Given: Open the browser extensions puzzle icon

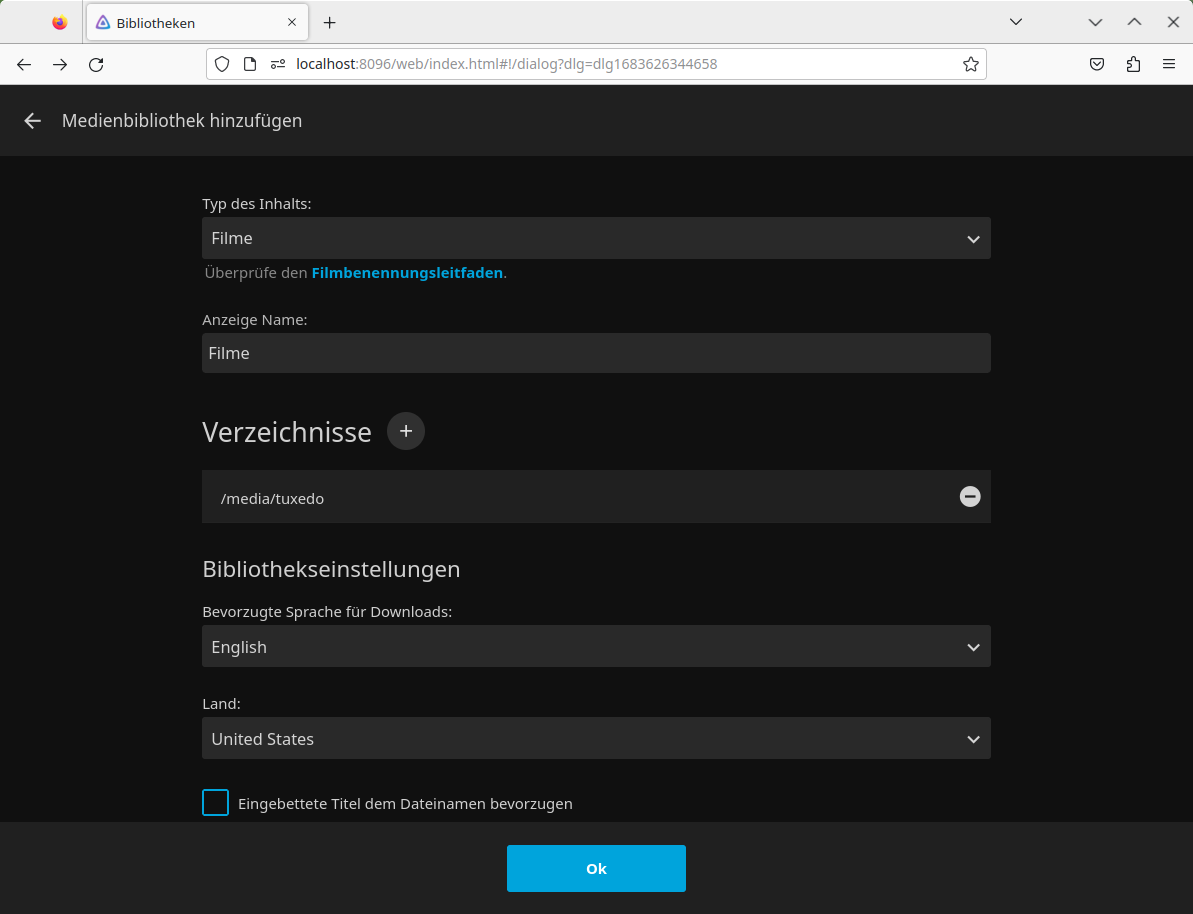Looking at the screenshot, I should click(1133, 64).
